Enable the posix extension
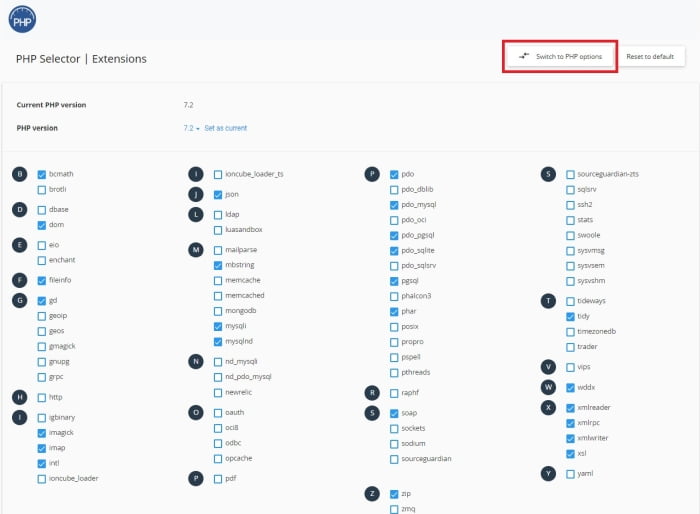This screenshot has width=700, height=514. 394,327
